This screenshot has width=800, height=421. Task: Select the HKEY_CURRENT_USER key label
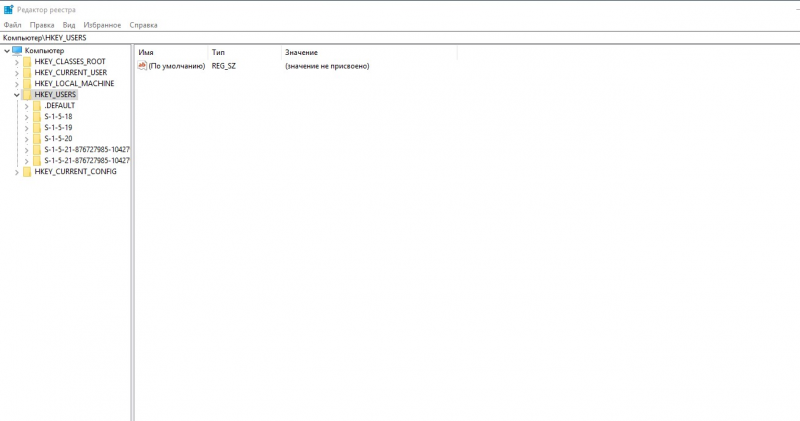(x=71, y=72)
